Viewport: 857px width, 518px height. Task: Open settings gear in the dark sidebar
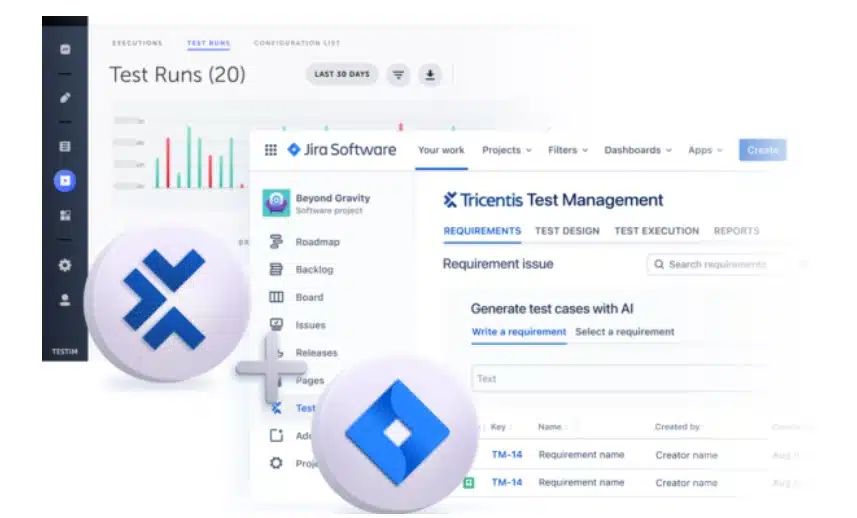click(65, 265)
